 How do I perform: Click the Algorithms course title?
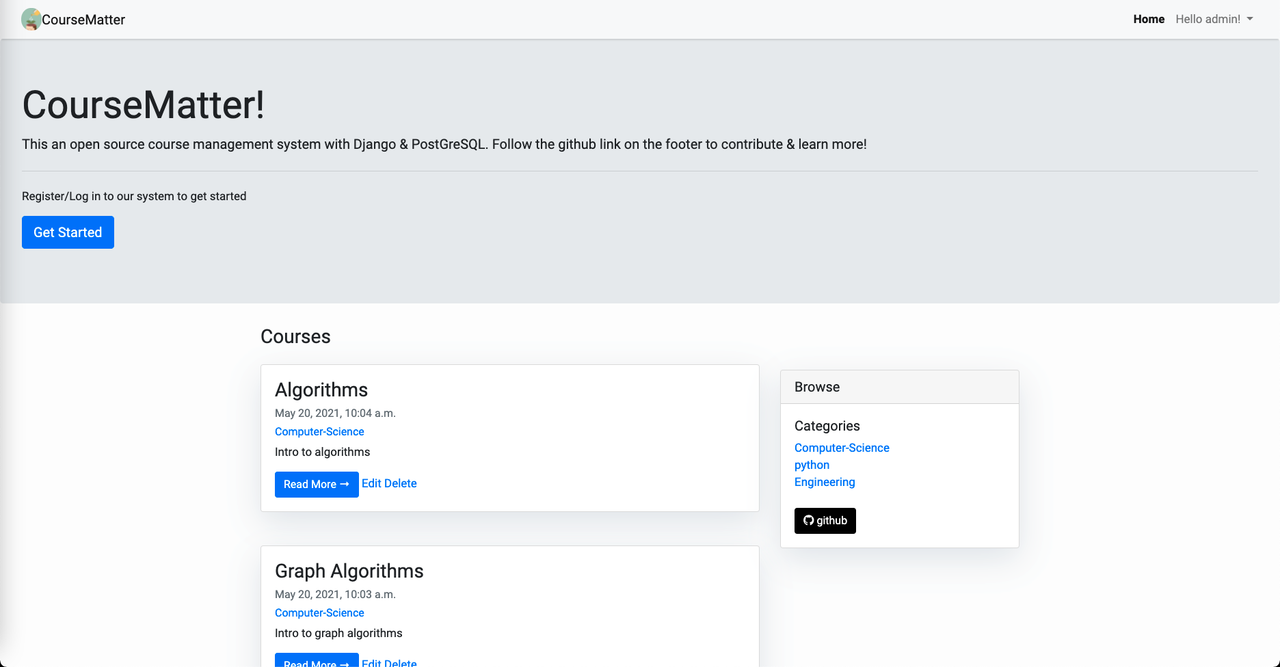click(x=321, y=390)
